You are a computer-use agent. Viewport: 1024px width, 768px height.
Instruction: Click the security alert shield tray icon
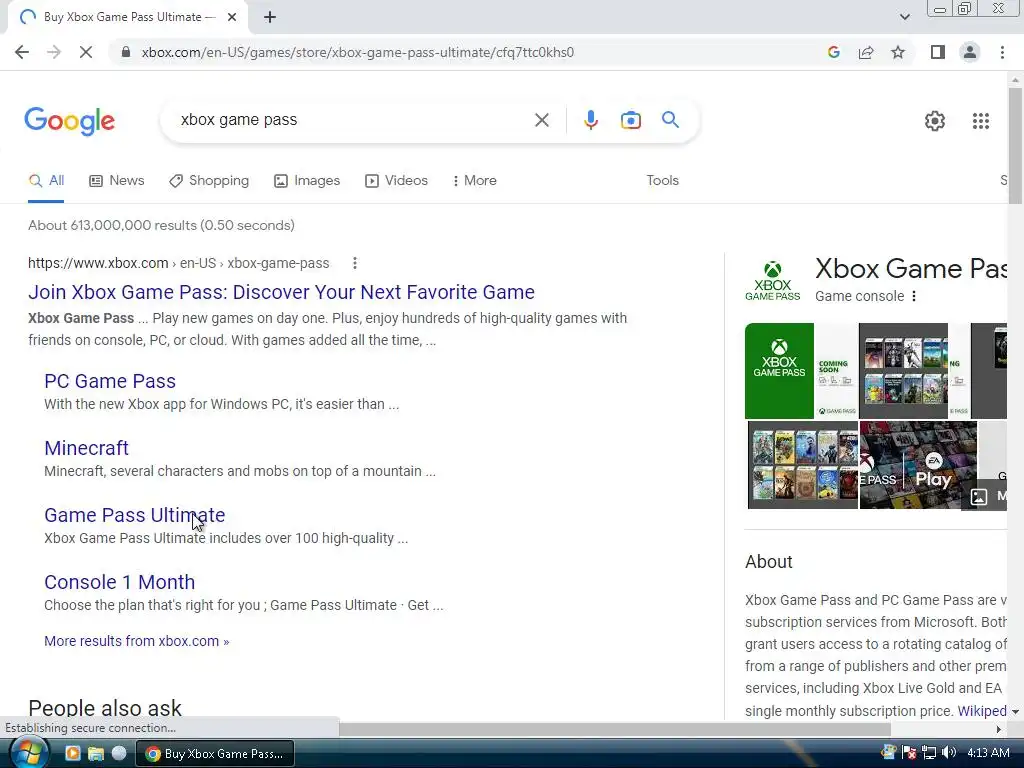[908, 753]
